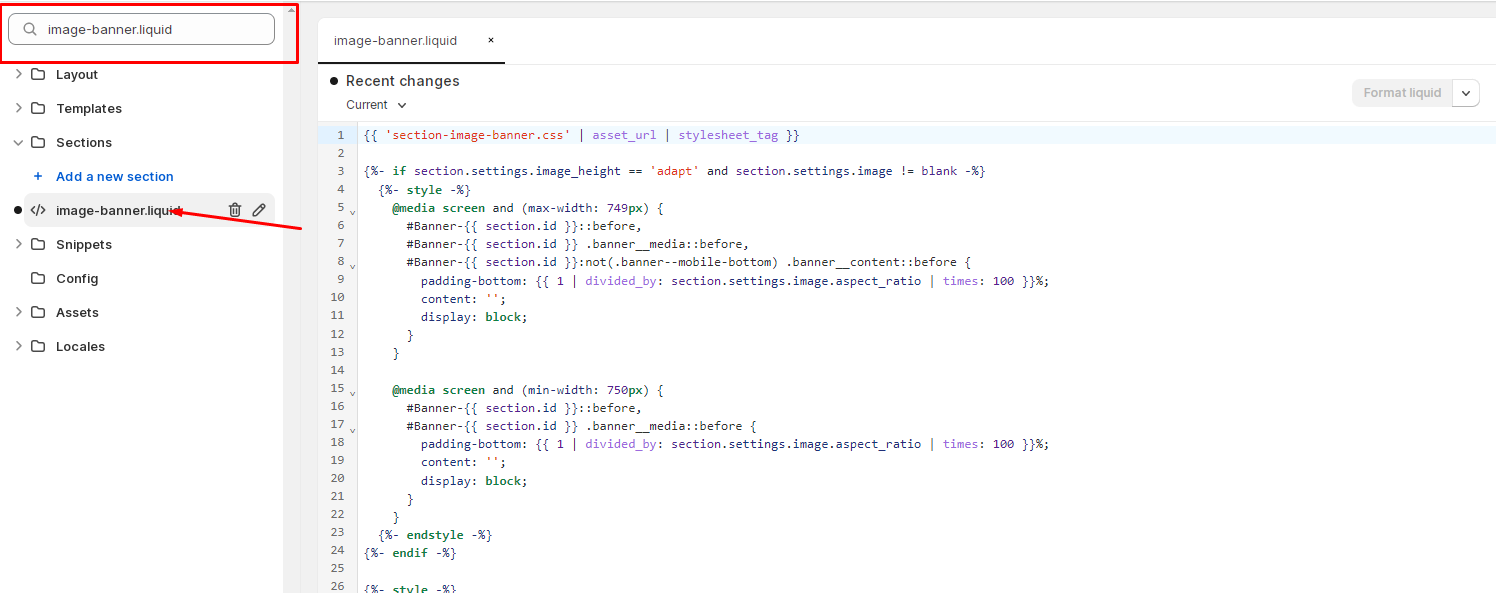
Task: Click the plus icon beside Add a new section
Action: (x=38, y=176)
